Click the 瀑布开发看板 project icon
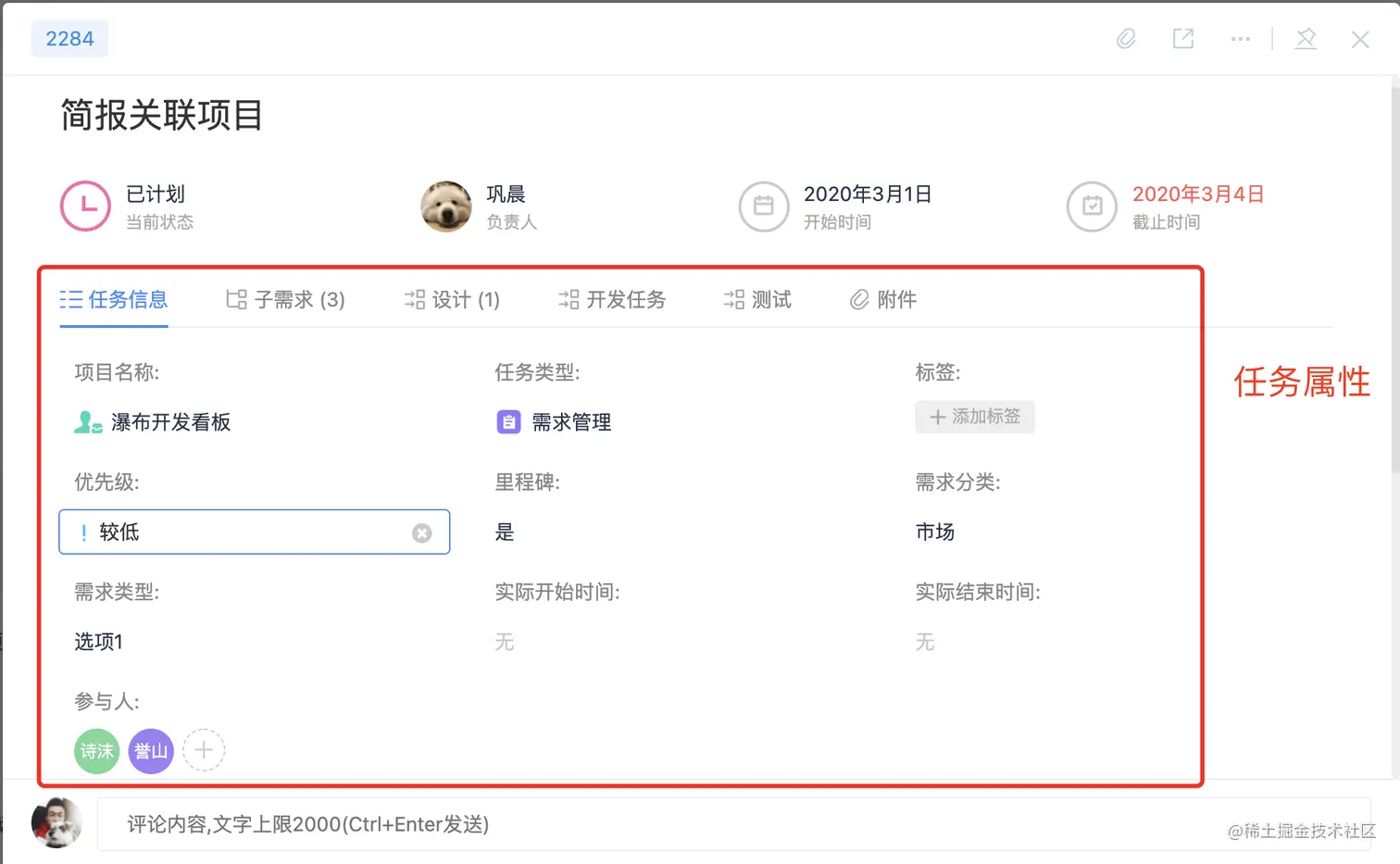Image resolution: width=1400 pixels, height=864 pixels. [88, 422]
